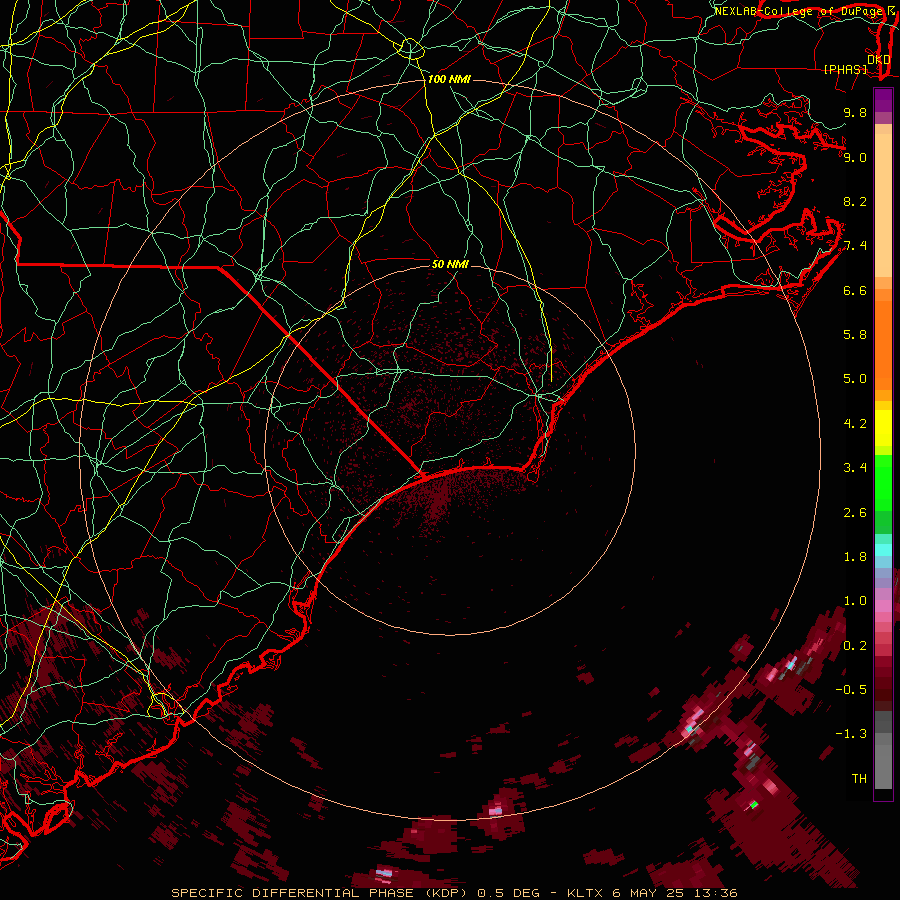Click the 1.8 value on color scale

(855, 557)
